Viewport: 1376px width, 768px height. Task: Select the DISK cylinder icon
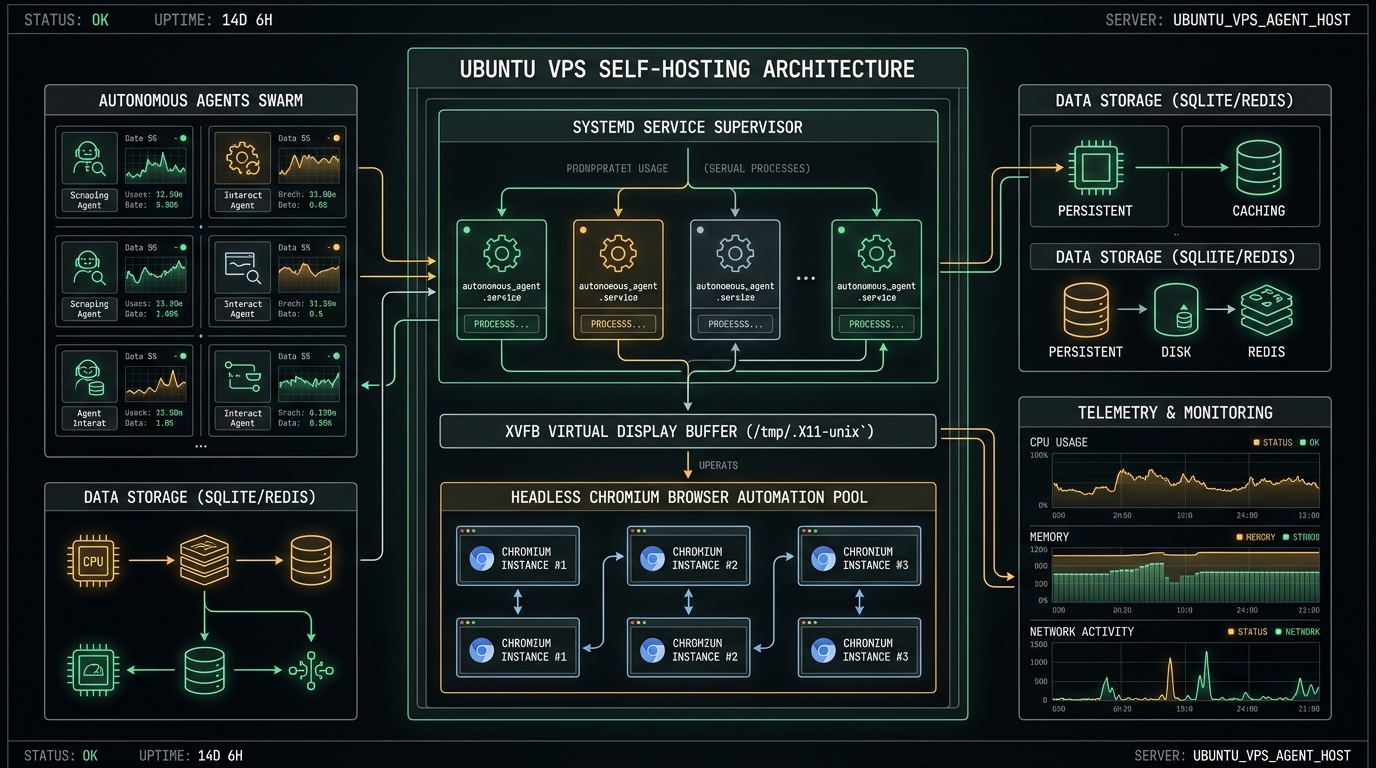(x=1176, y=310)
